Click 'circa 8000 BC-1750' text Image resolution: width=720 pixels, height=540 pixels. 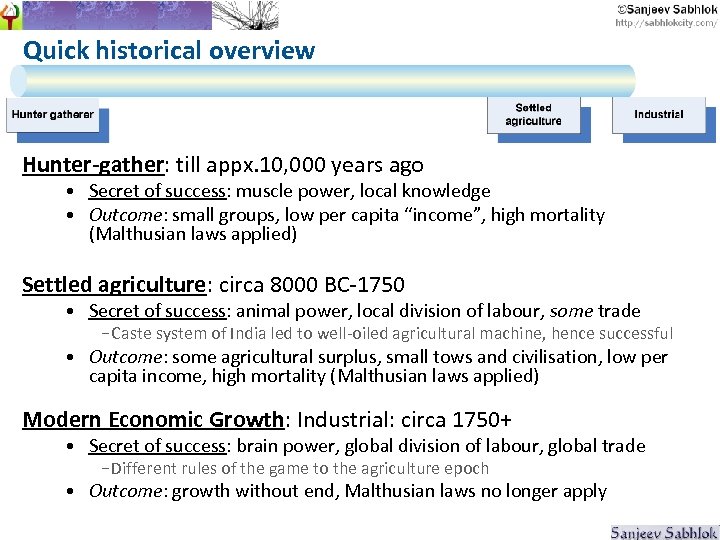click(312, 285)
